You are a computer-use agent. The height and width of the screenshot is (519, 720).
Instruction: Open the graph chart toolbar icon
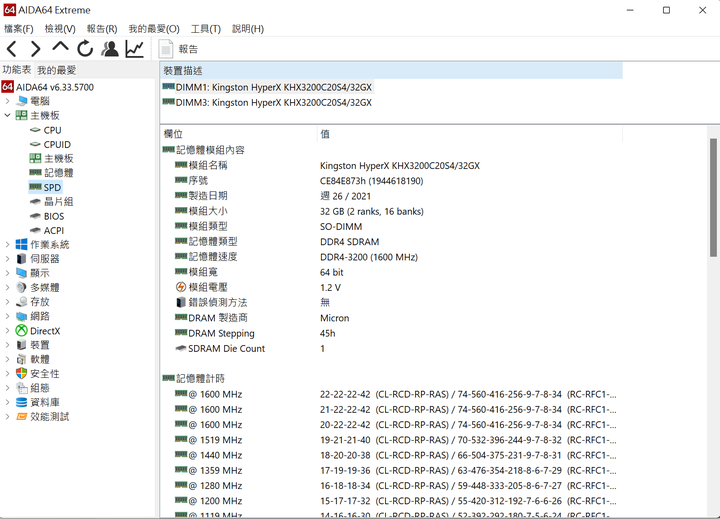coord(135,49)
